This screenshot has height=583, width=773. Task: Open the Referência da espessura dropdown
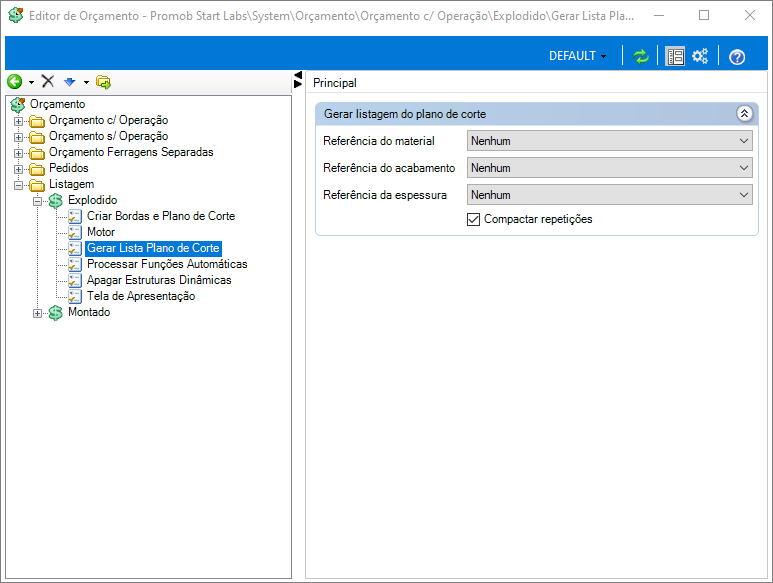pyautogui.click(x=609, y=195)
